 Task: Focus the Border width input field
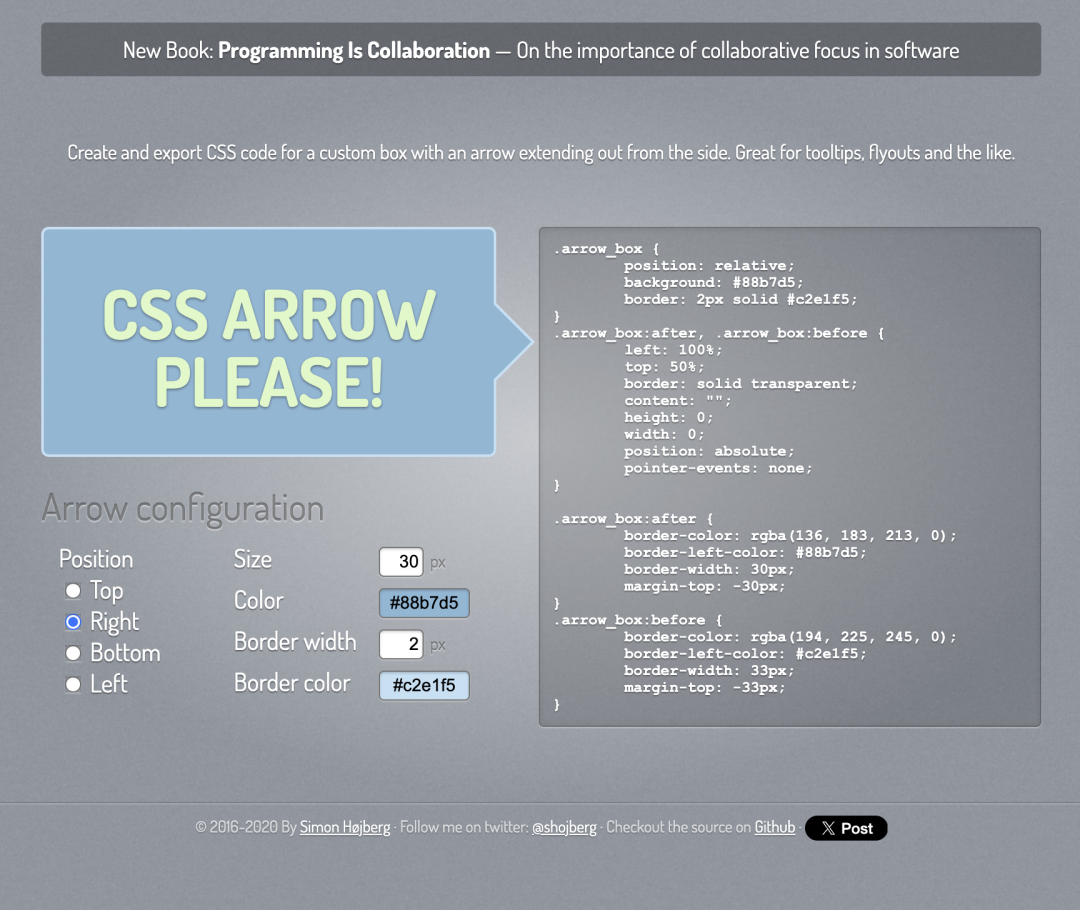coord(401,644)
